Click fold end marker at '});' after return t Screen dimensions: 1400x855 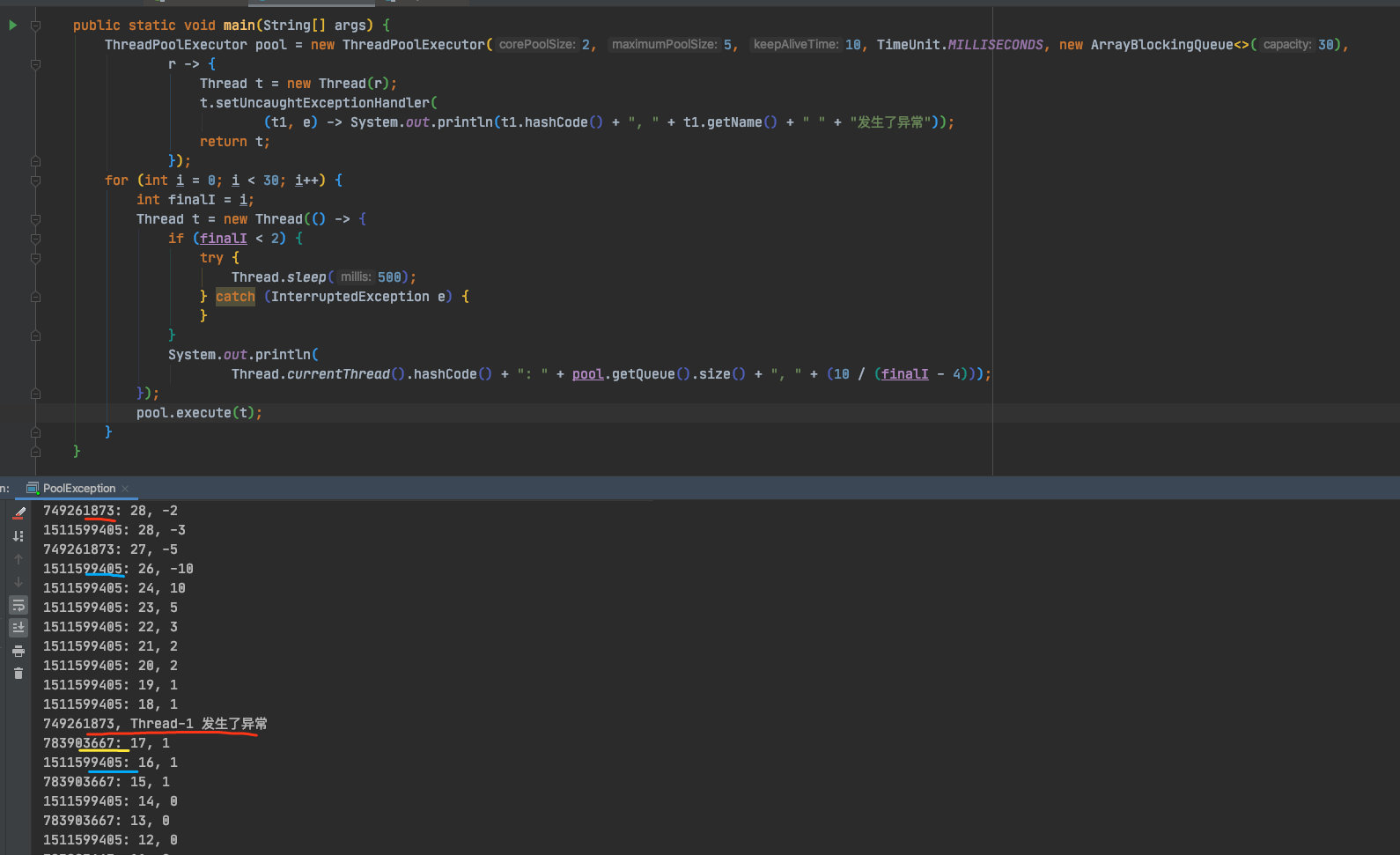pos(35,161)
